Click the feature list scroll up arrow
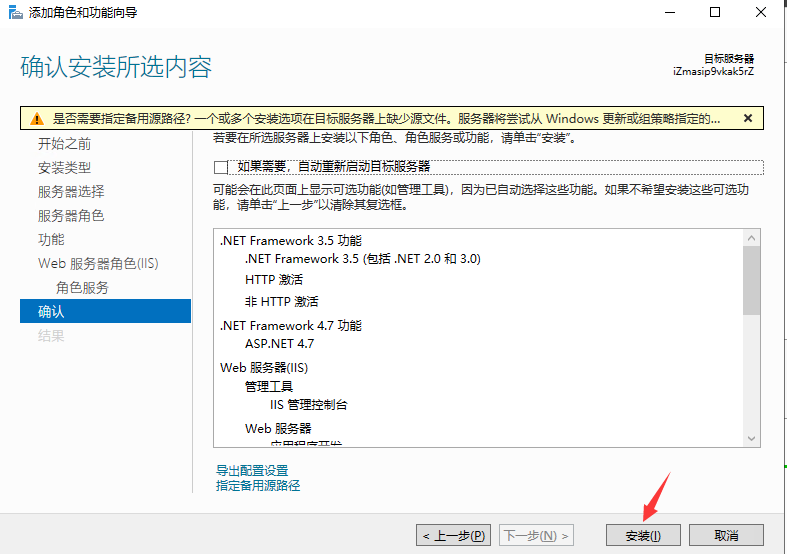 pyautogui.click(x=751, y=238)
